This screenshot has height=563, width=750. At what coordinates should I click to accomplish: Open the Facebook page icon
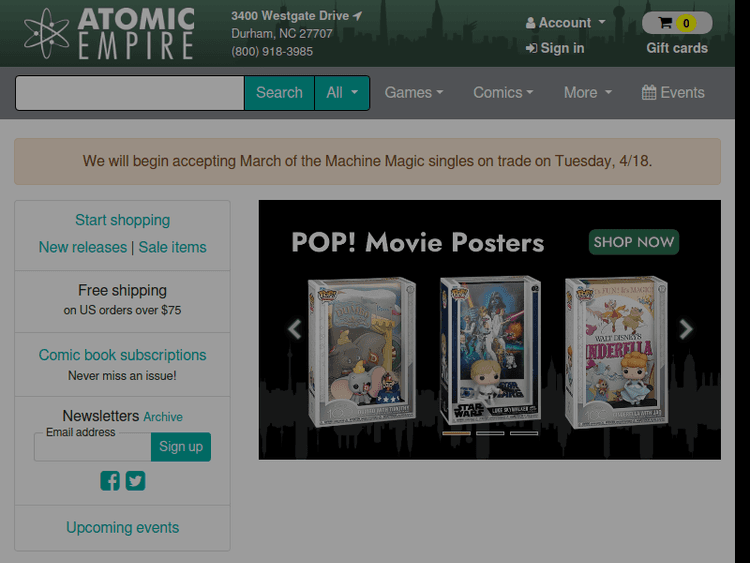coord(110,481)
